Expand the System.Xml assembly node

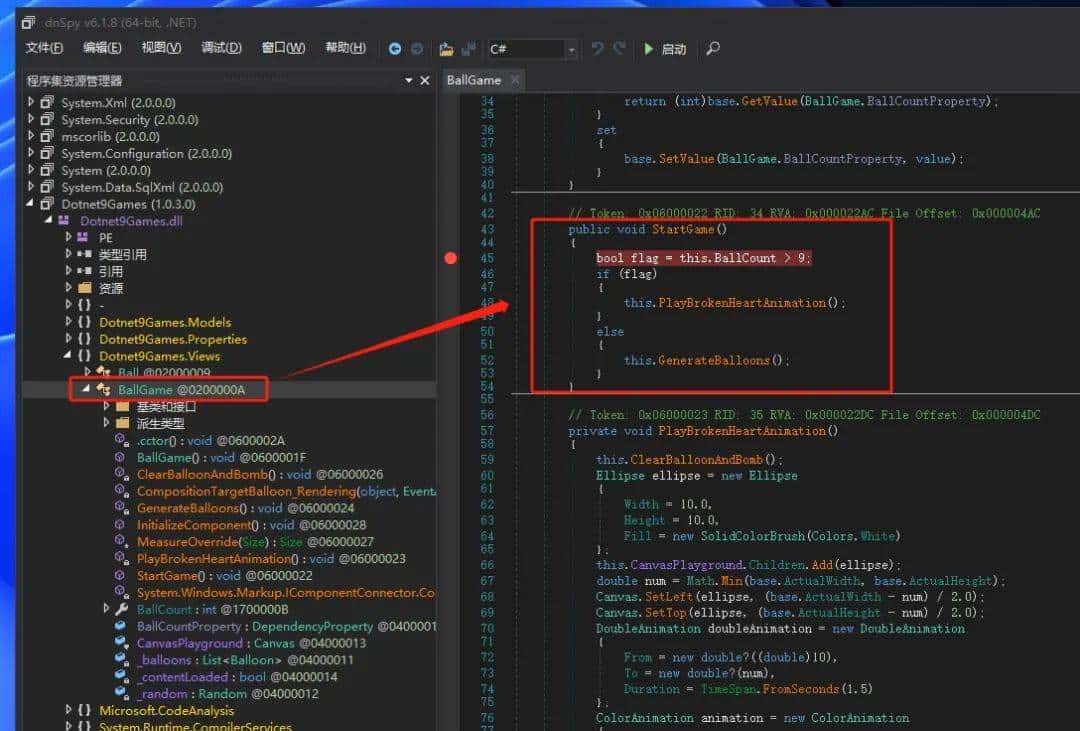[x=32, y=102]
